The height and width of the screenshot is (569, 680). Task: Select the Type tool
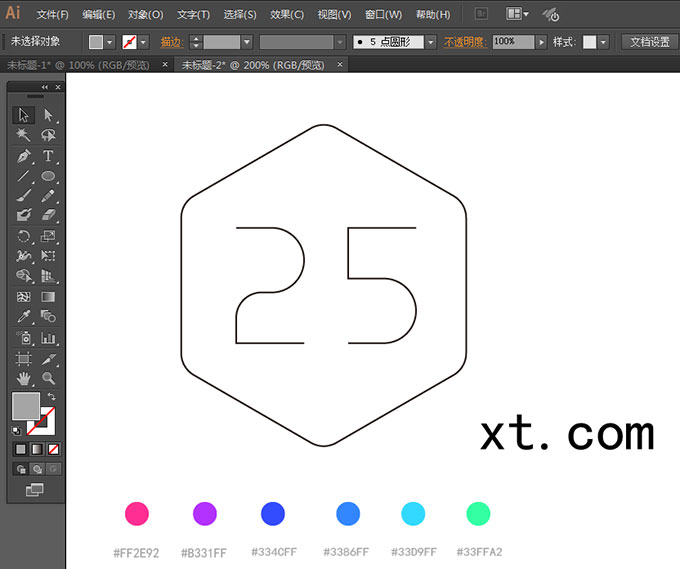coord(48,156)
